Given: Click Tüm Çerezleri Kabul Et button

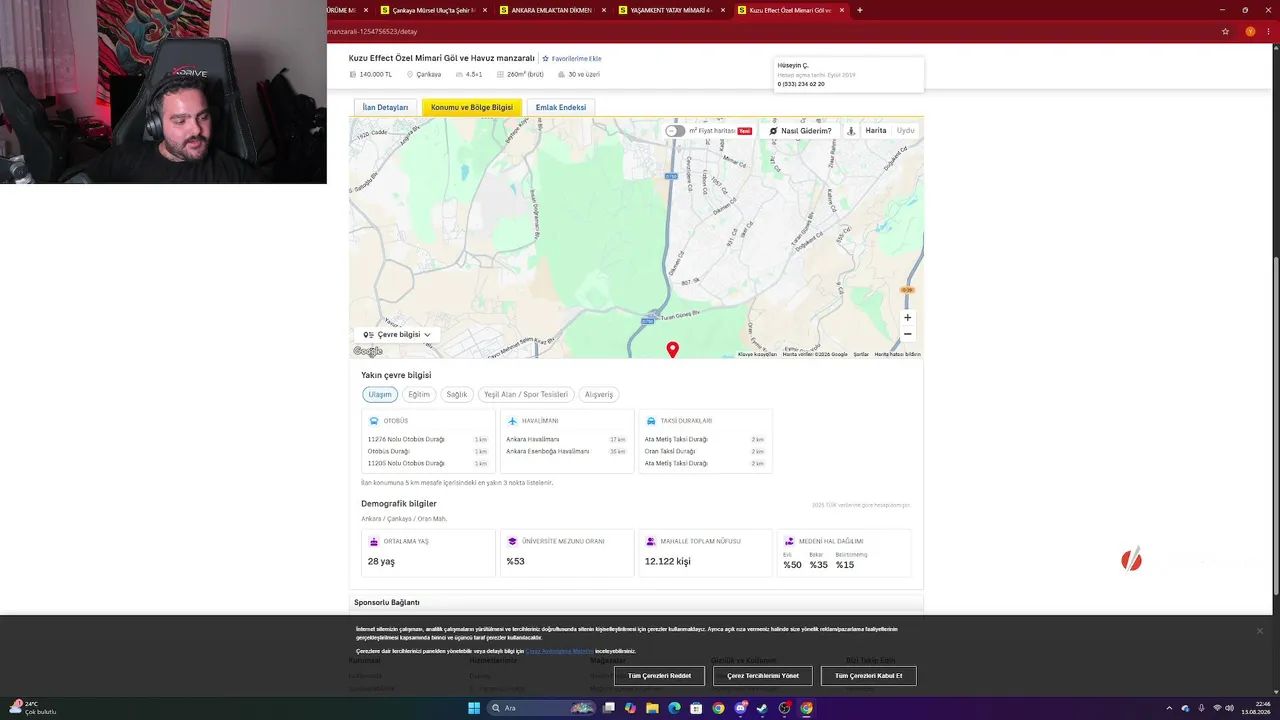Looking at the screenshot, I should pos(868,676).
